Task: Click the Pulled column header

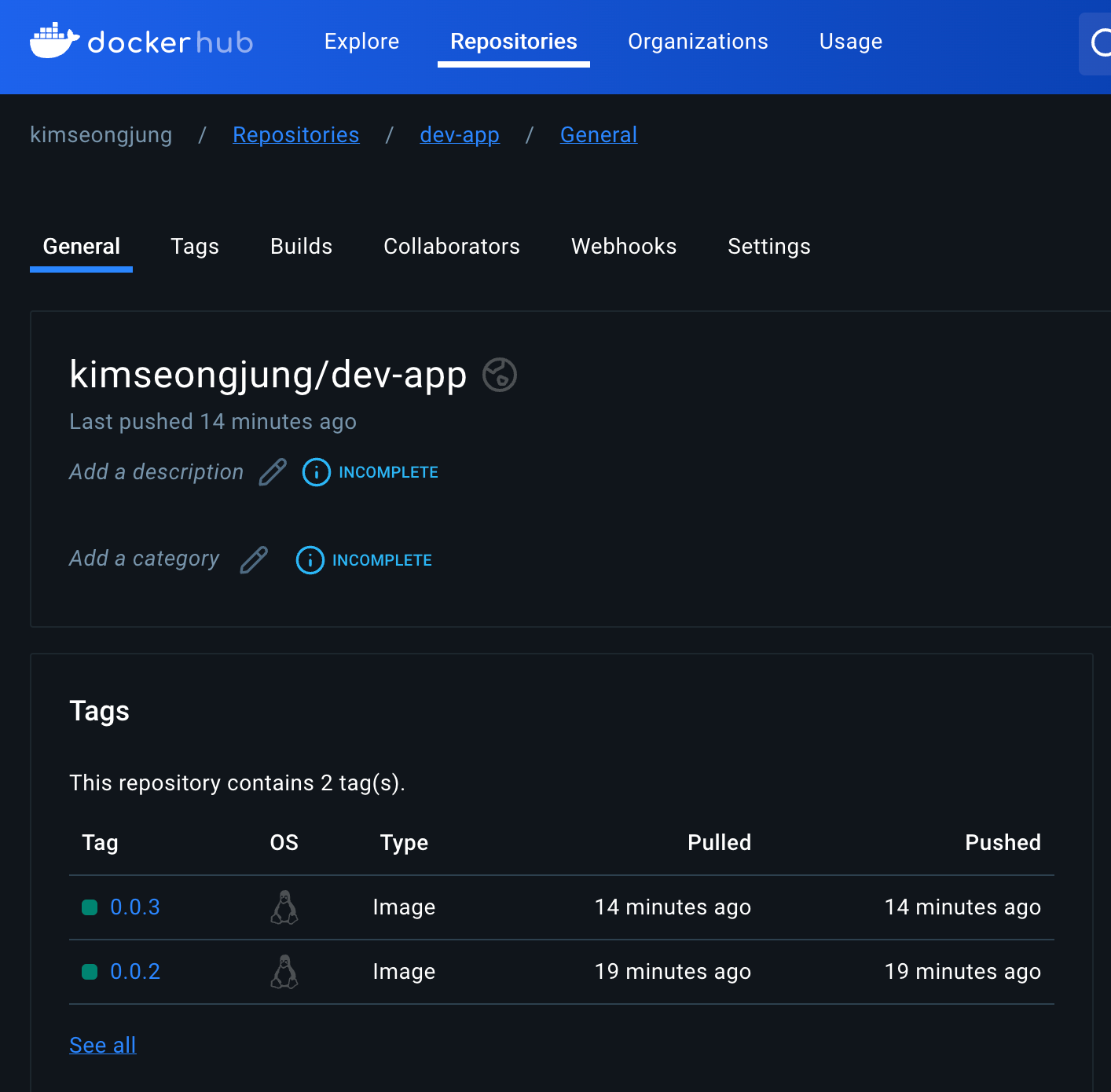Action: (720, 843)
